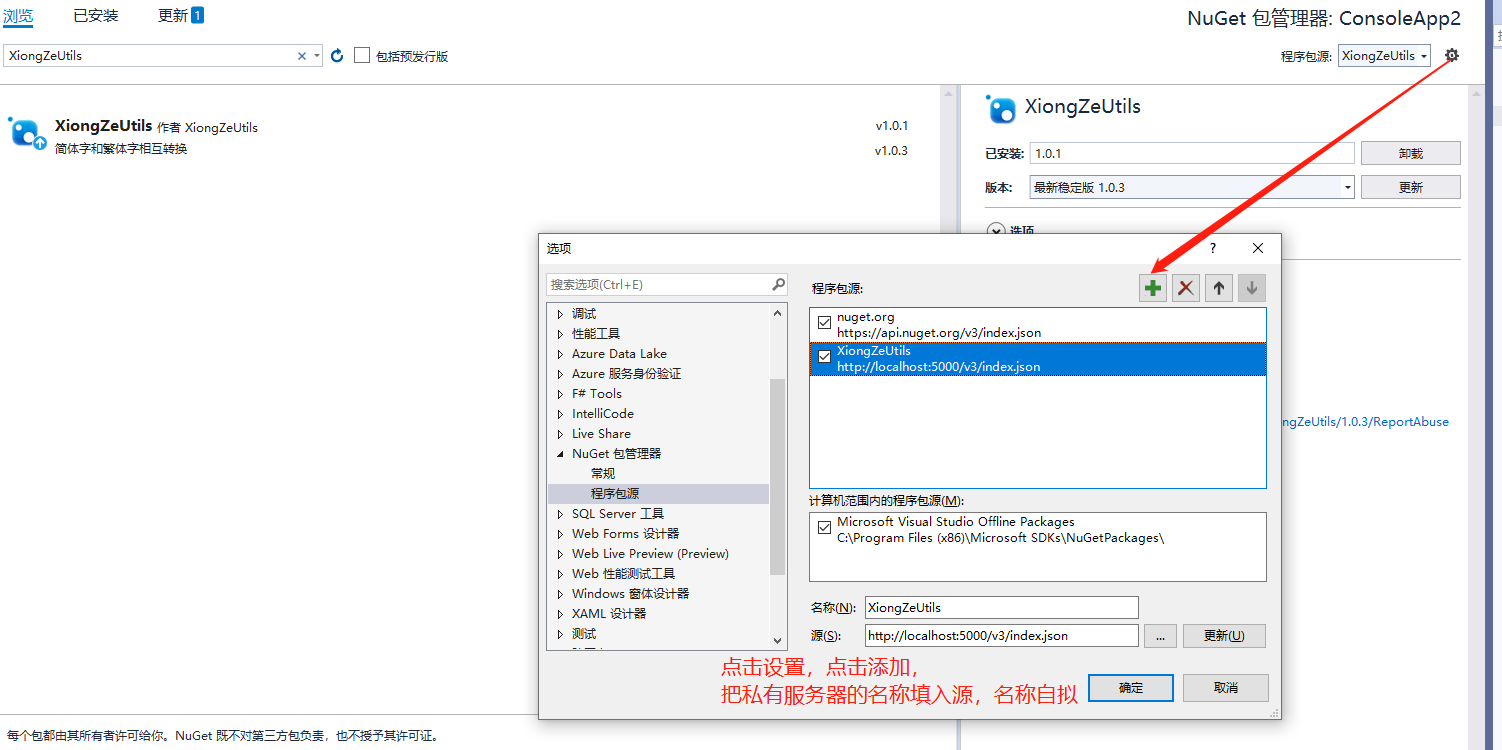
Task: Click 更新(U) source update button
Action: tap(1224, 636)
